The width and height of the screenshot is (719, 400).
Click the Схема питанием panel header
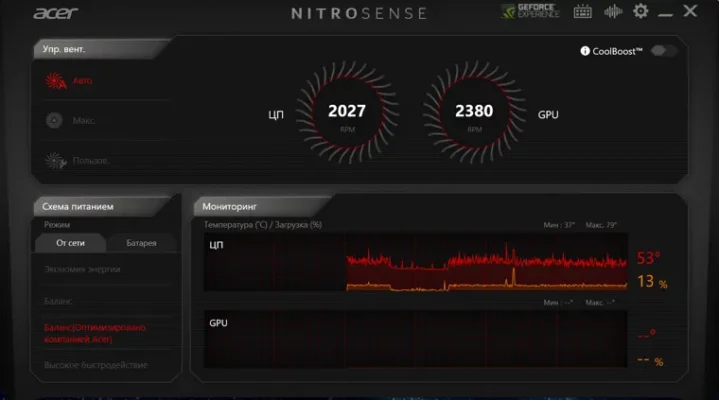point(101,207)
